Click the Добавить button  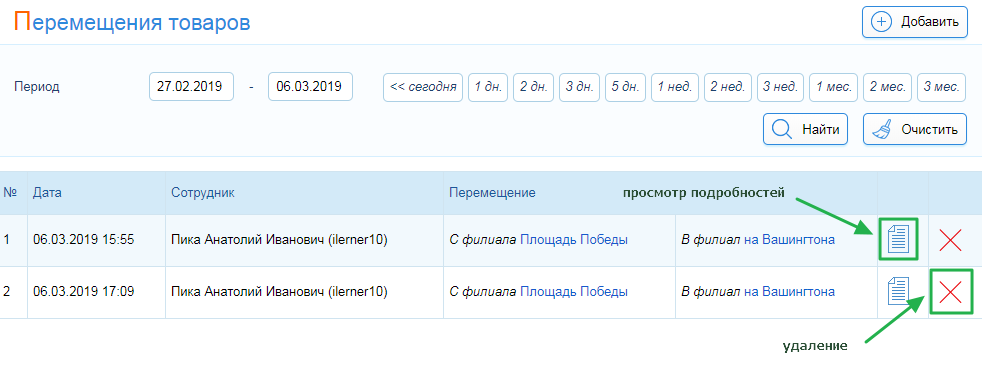coord(914,22)
